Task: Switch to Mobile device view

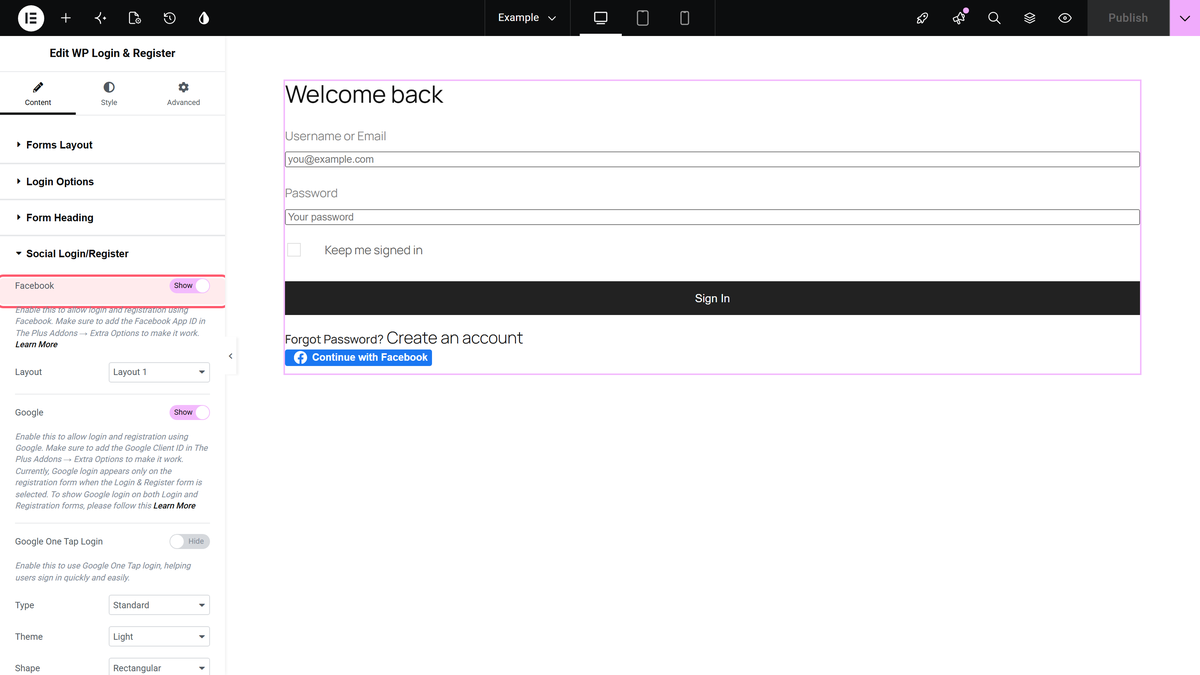Action: pyautogui.click(x=685, y=18)
